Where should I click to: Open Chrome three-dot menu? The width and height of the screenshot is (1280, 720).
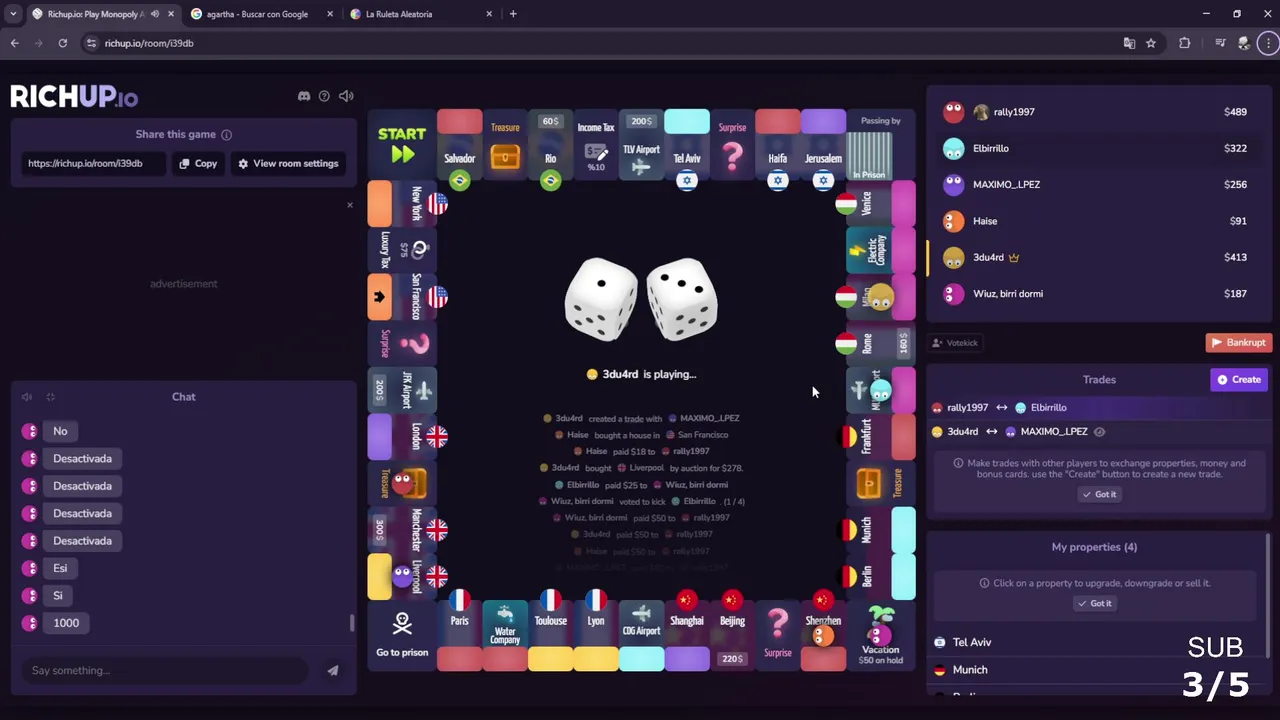click(x=1268, y=43)
